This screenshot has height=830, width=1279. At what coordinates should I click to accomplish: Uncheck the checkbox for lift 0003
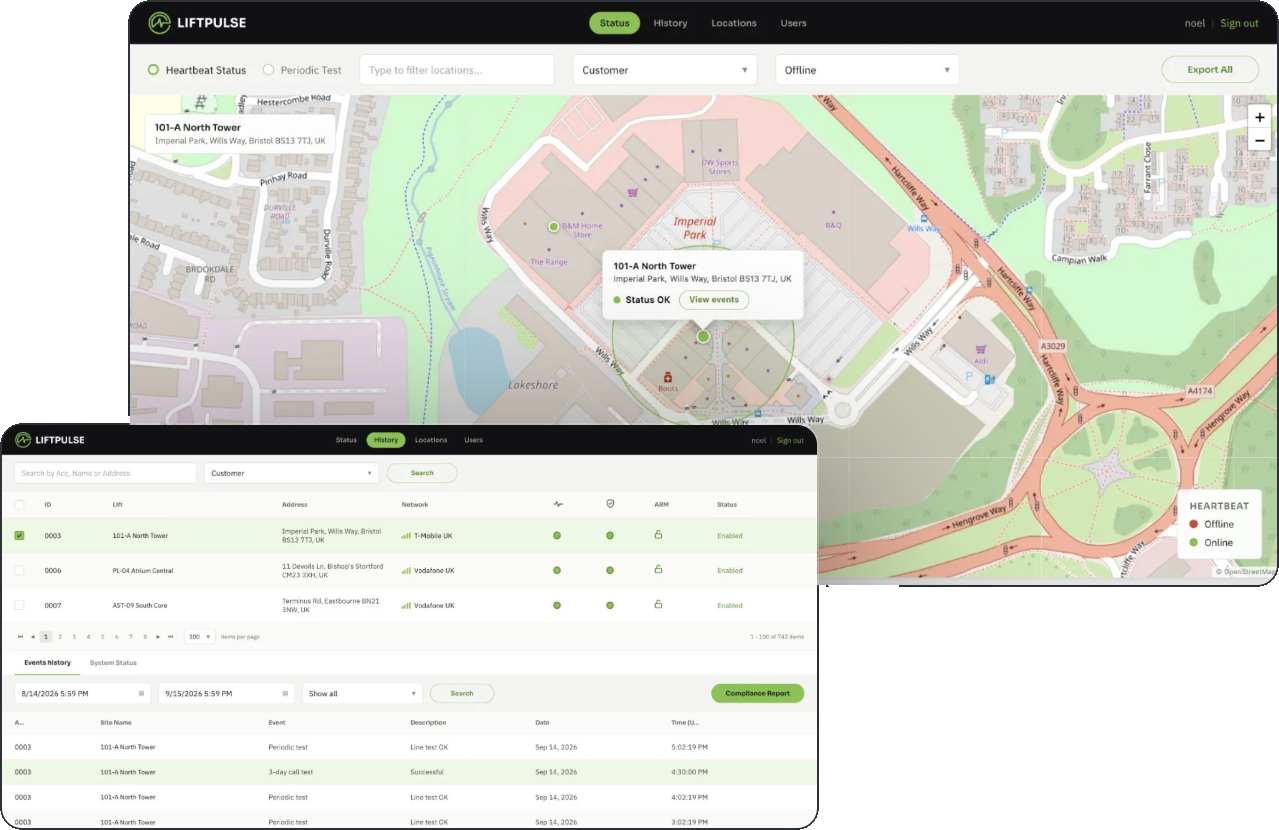[20, 536]
